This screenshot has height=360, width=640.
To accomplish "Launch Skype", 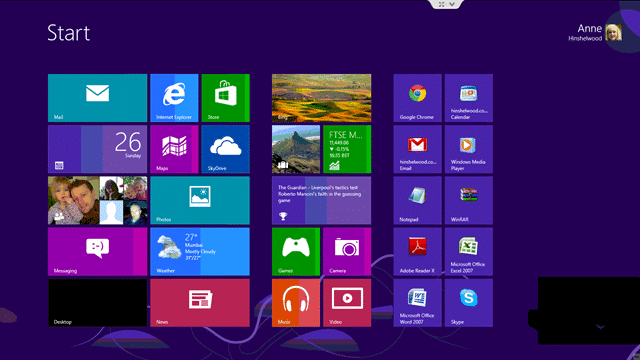I will pos(469,303).
